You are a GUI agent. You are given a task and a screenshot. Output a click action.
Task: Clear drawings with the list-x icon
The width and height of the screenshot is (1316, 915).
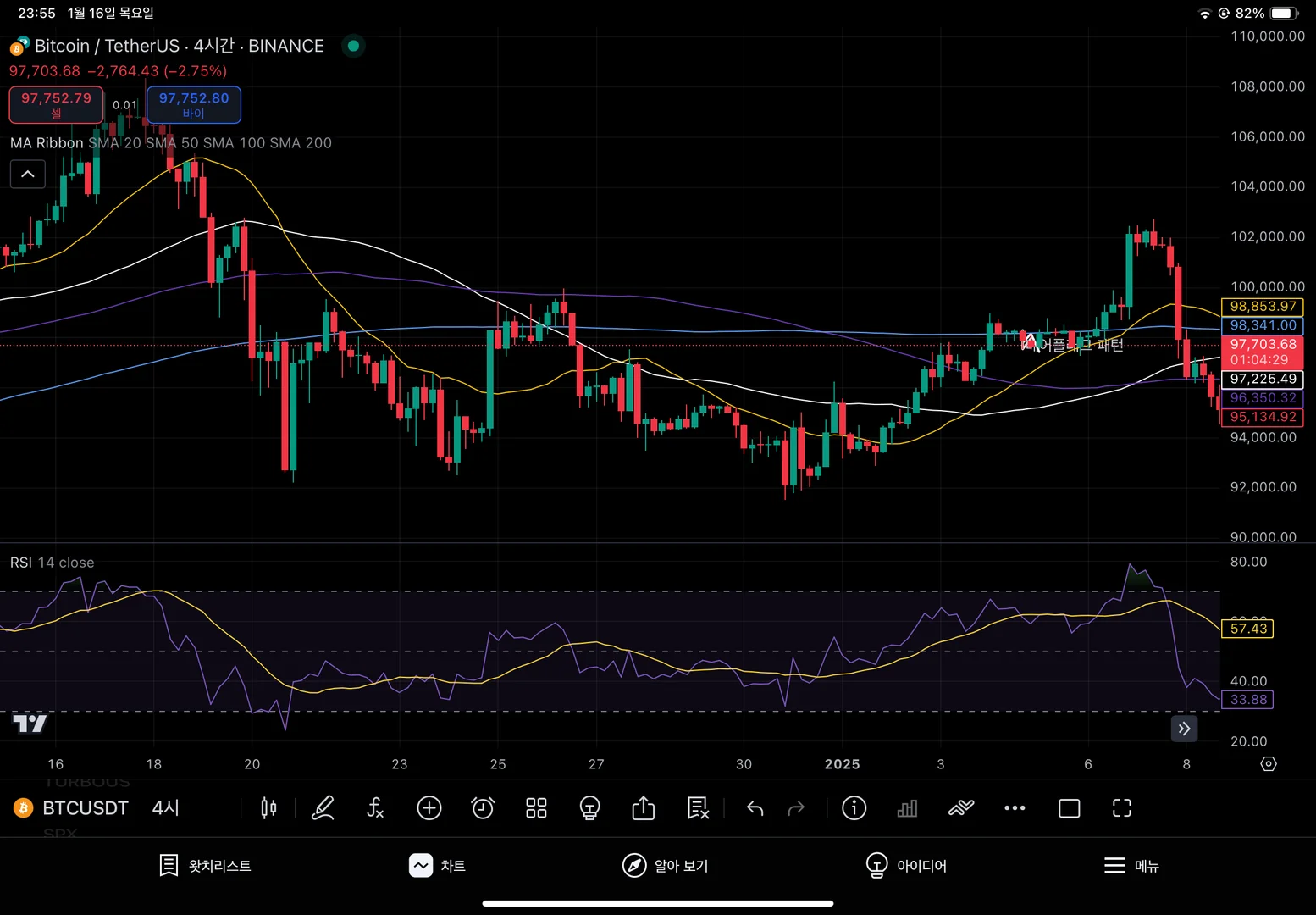(x=698, y=808)
